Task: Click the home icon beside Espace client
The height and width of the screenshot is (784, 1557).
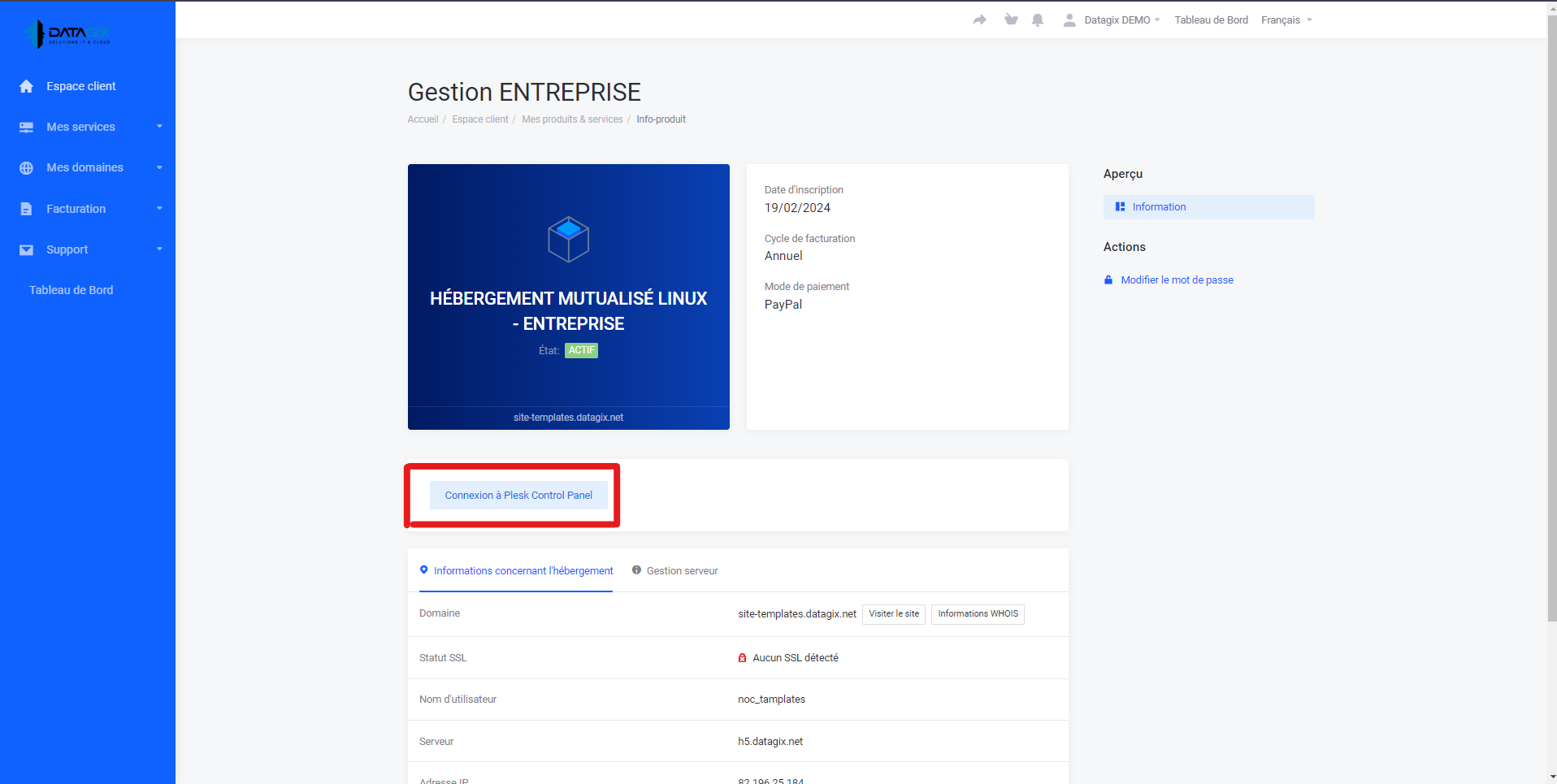Action: tap(27, 86)
